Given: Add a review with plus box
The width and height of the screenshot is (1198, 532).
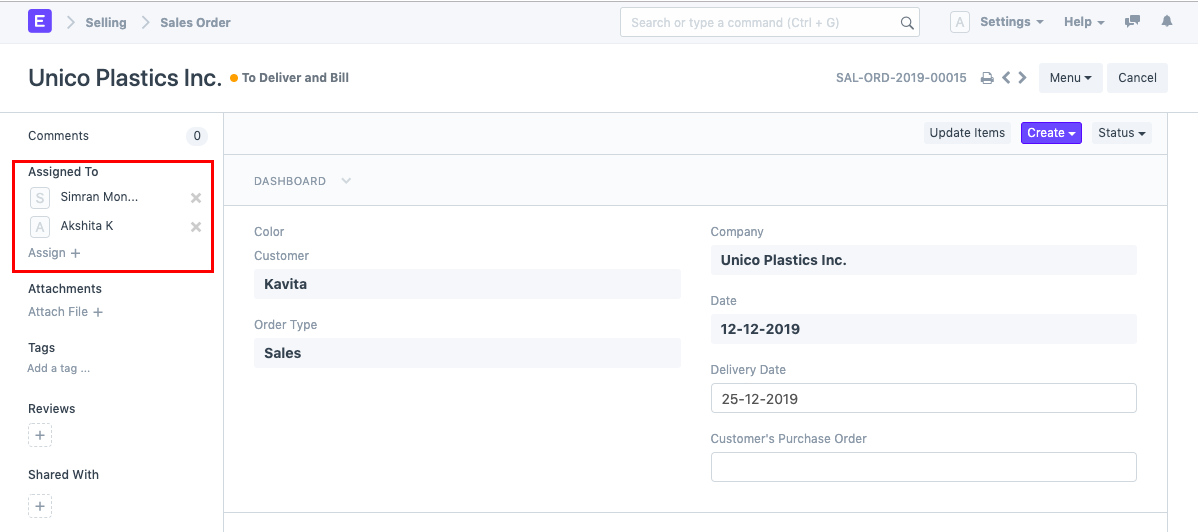Looking at the screenshot, I should coord(40,436).
